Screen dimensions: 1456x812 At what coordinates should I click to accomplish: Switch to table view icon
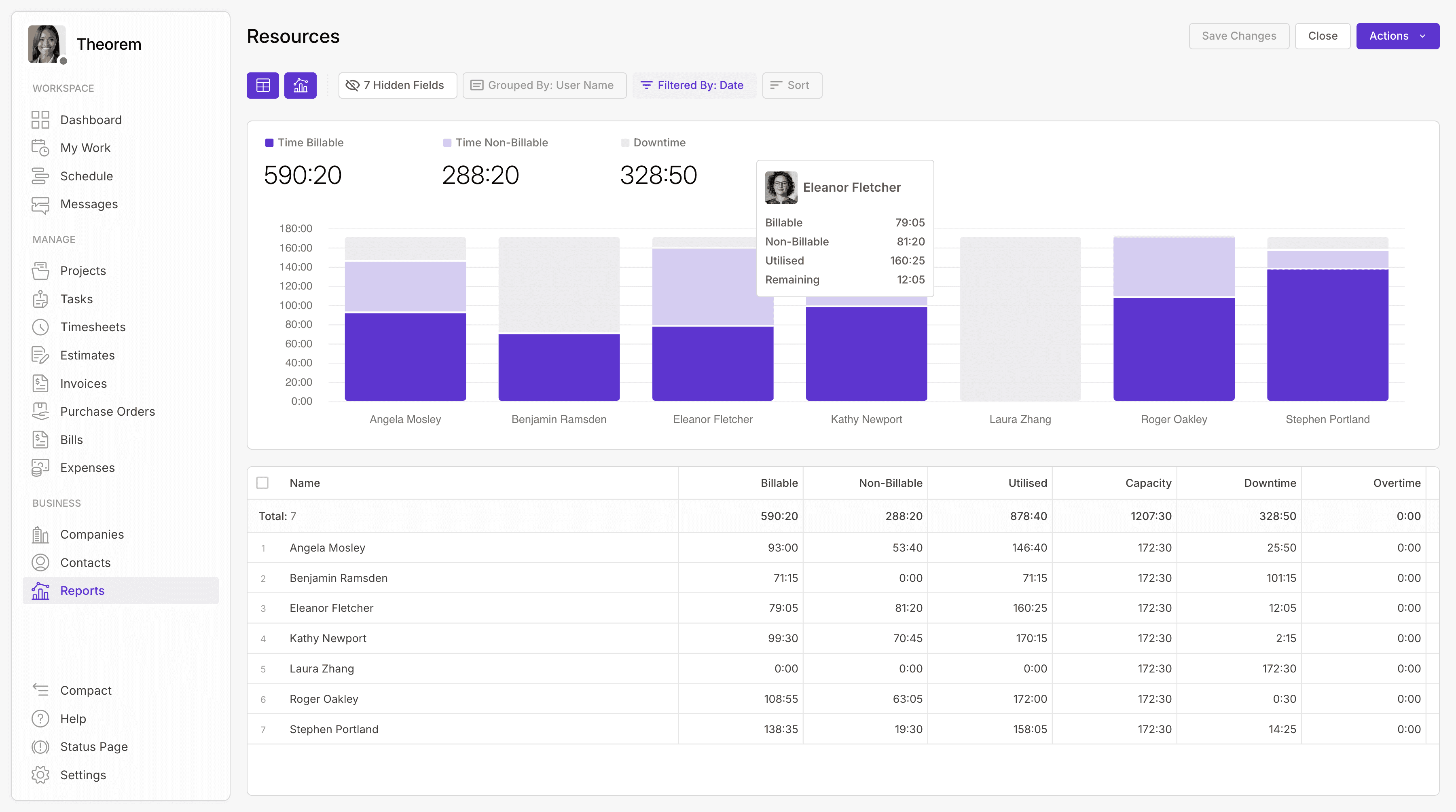tap(262, 85)
